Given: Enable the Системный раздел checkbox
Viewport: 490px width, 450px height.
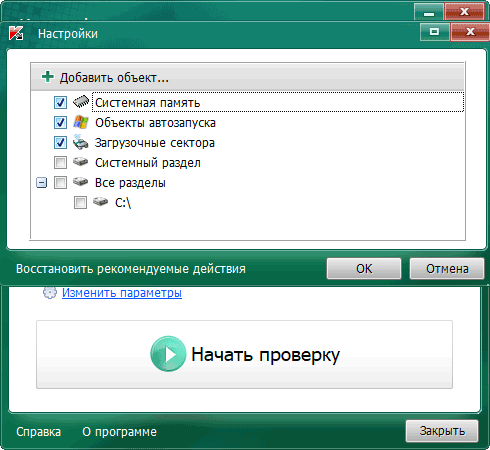Looking at the screenshot, I should point(60,163).
